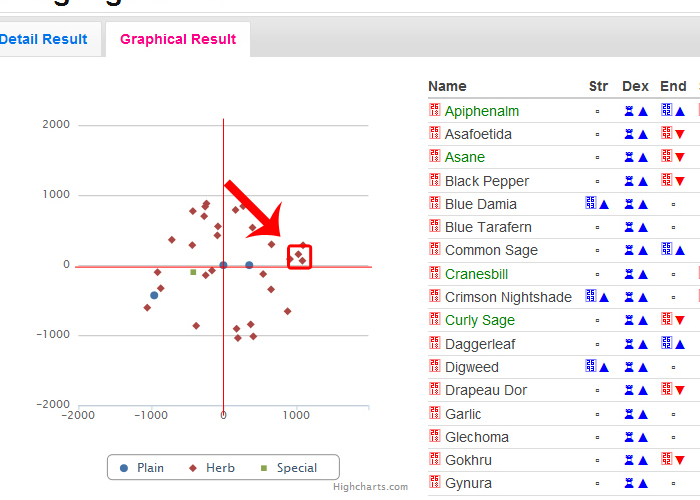The width and height of the screenshot is (700, 500).
Task: Switch to the Detail Result tab
Action: coord(44,40)
